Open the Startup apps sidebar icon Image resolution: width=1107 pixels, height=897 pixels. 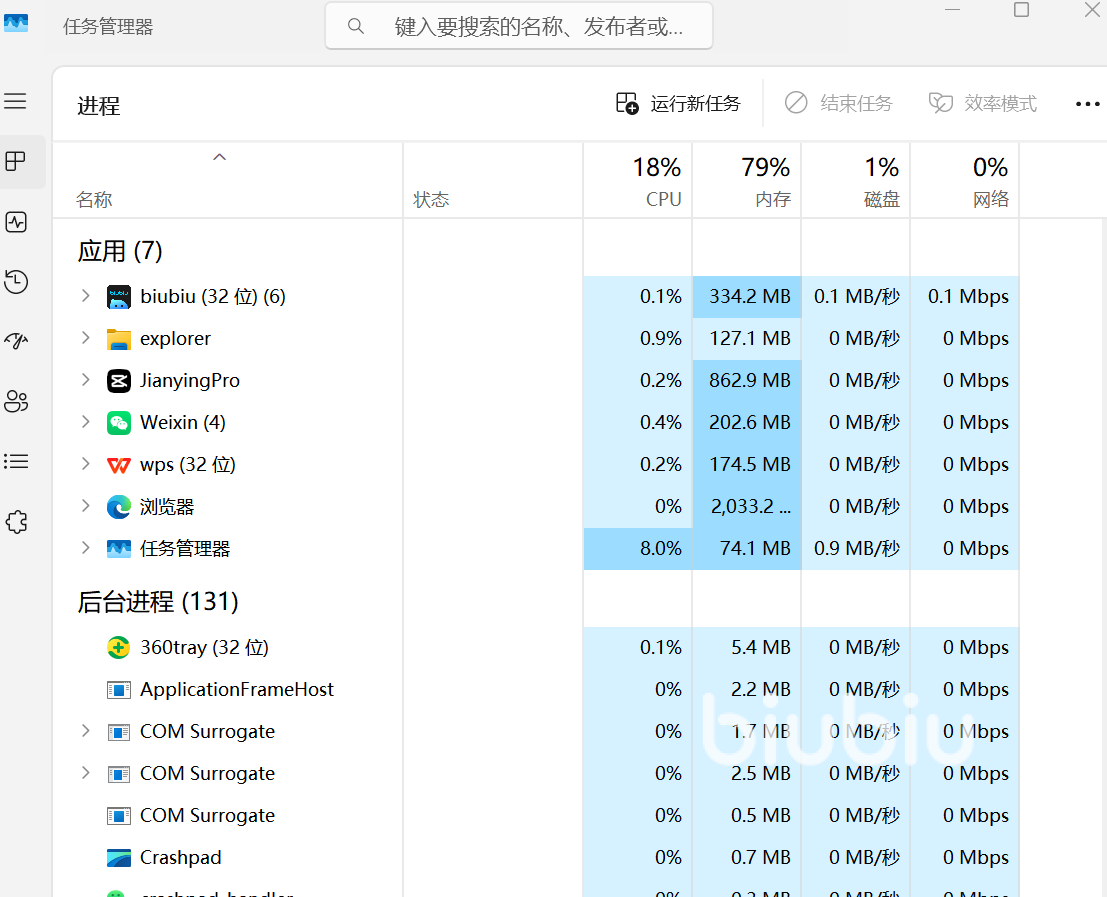pos(16,342)
